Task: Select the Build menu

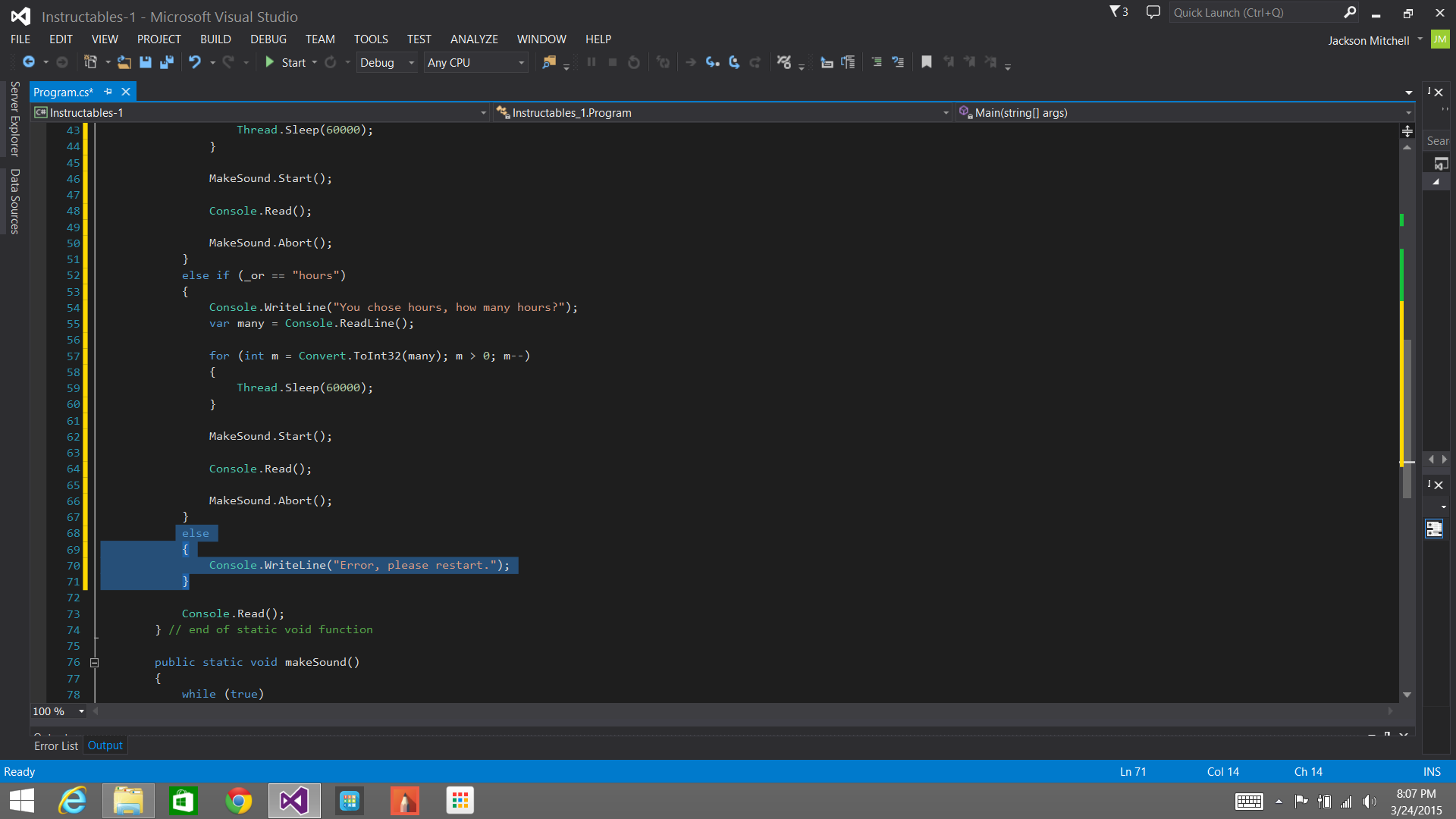Action: [214, 38]
